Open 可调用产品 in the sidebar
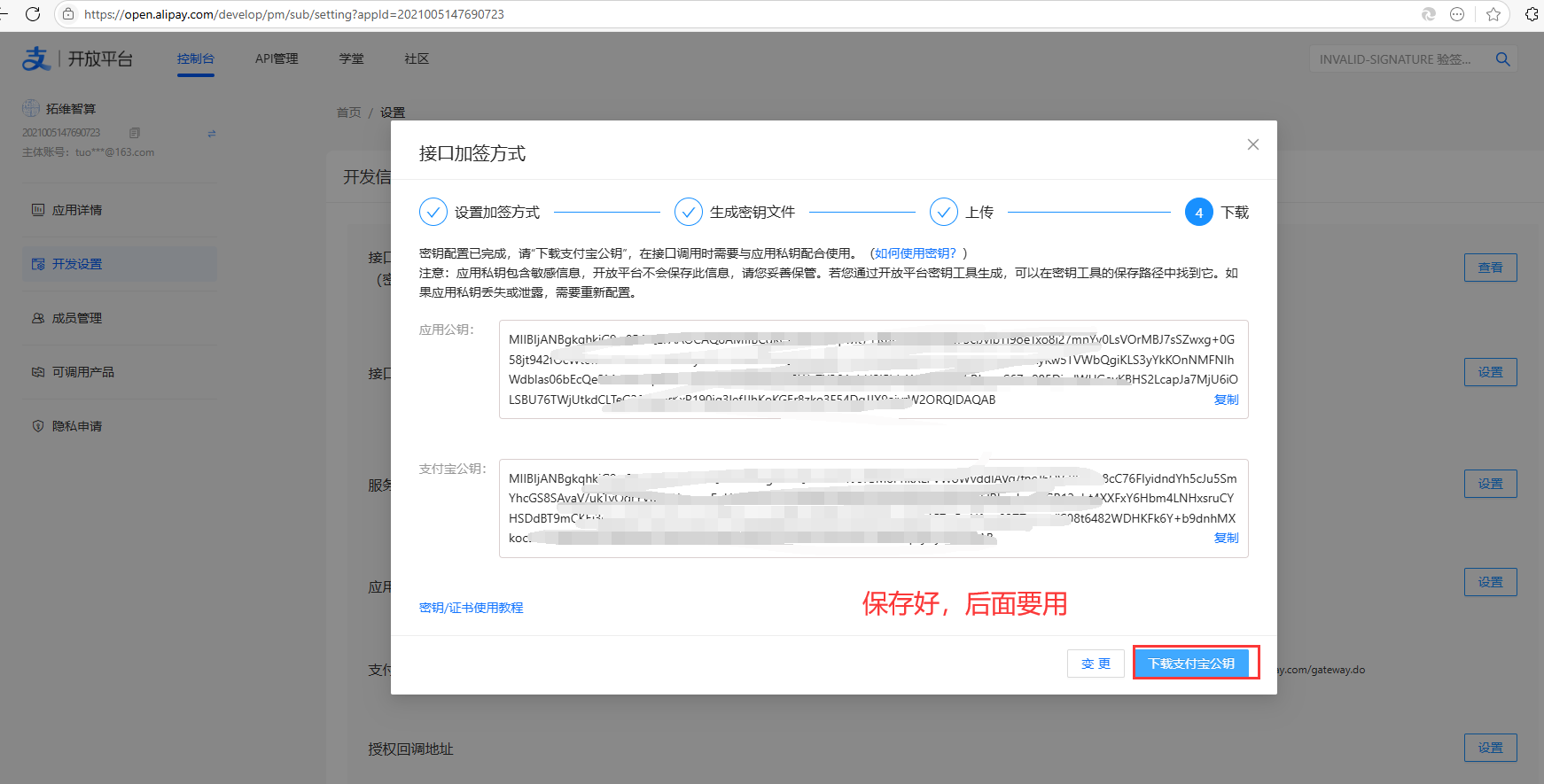This screenshot has width=1544, height=784. pyautogui.click(x=120, y=372)
